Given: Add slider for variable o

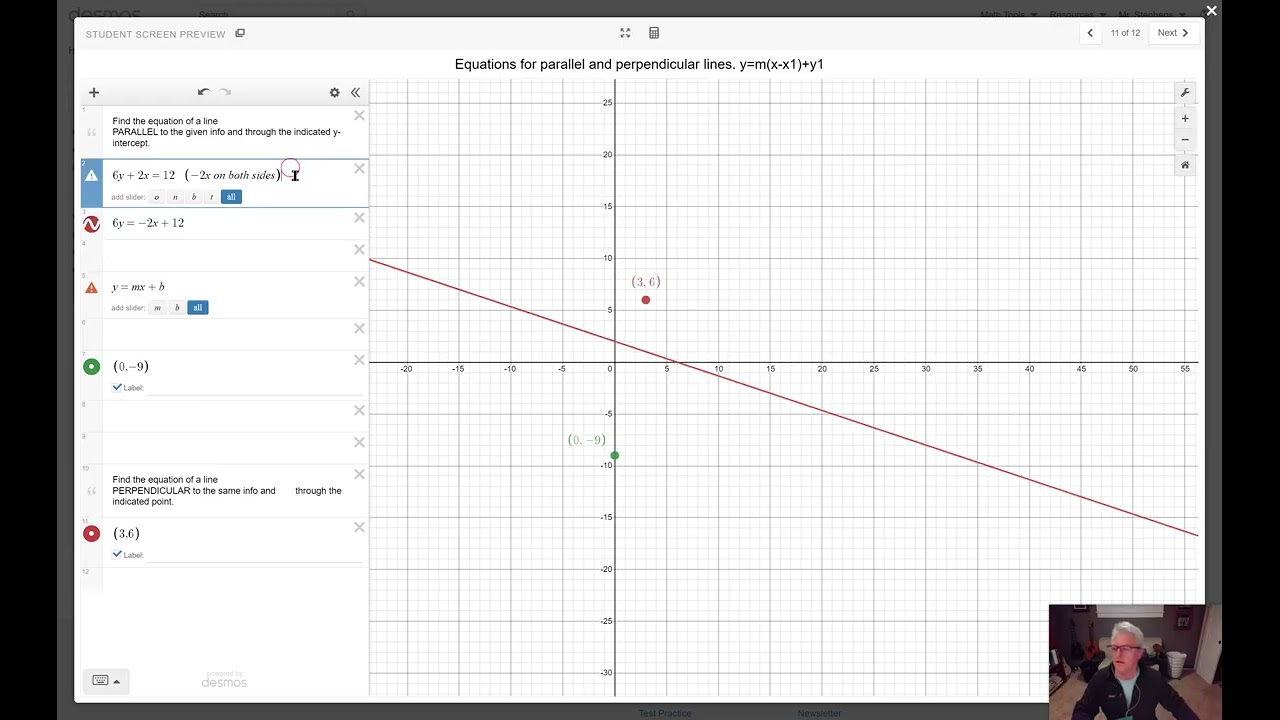Looking at the screenshot, I should (x=157, y=197).
